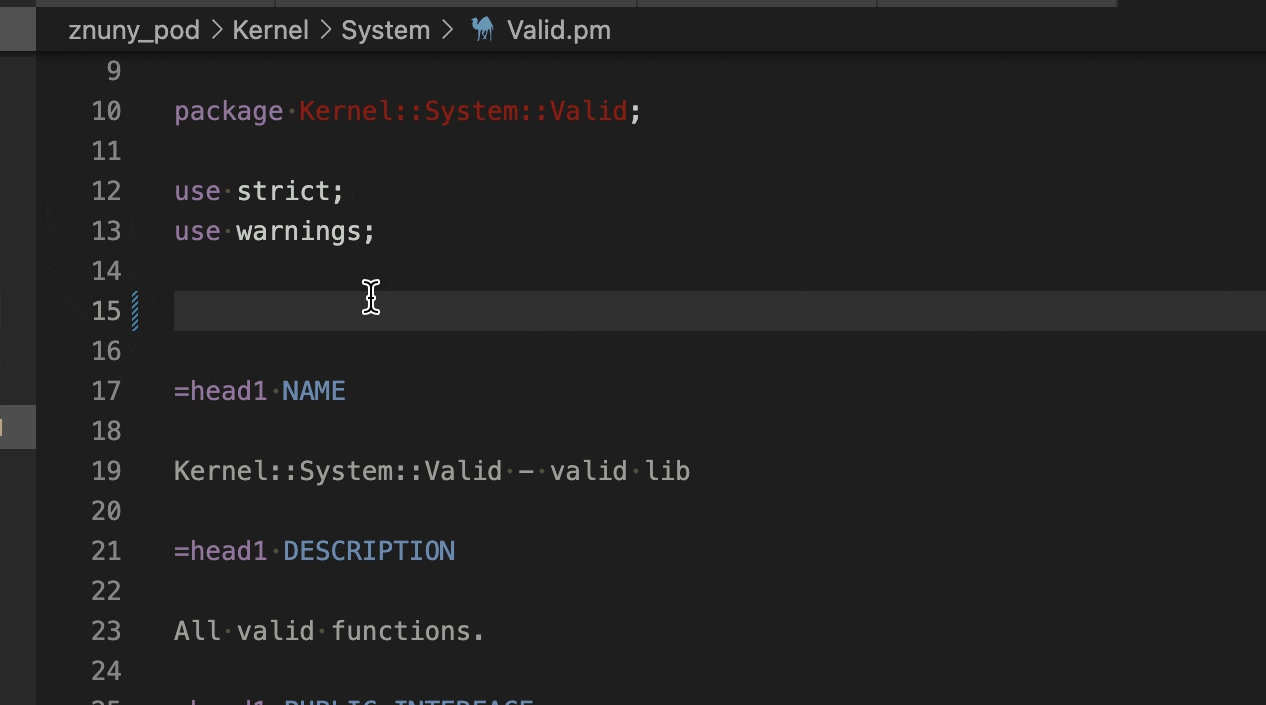
Task: Click '=head1' on the DESCRIPTION line
Action: click(x=220, y=551)
